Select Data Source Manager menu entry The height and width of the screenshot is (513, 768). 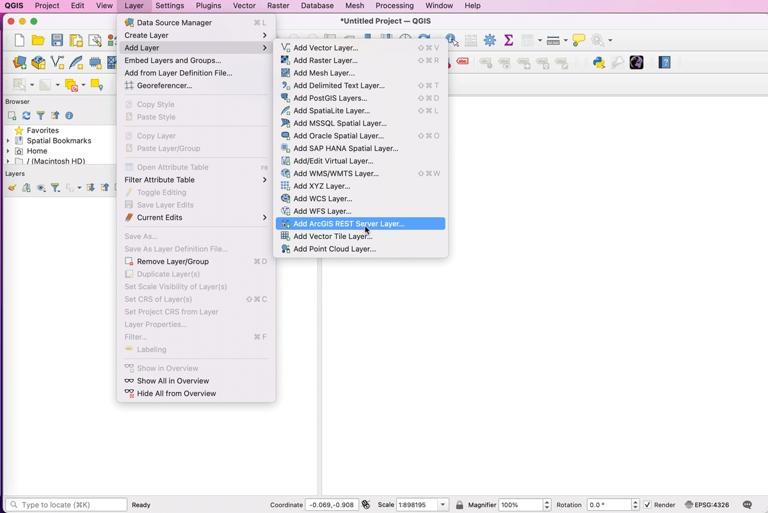tap(196, 23)
